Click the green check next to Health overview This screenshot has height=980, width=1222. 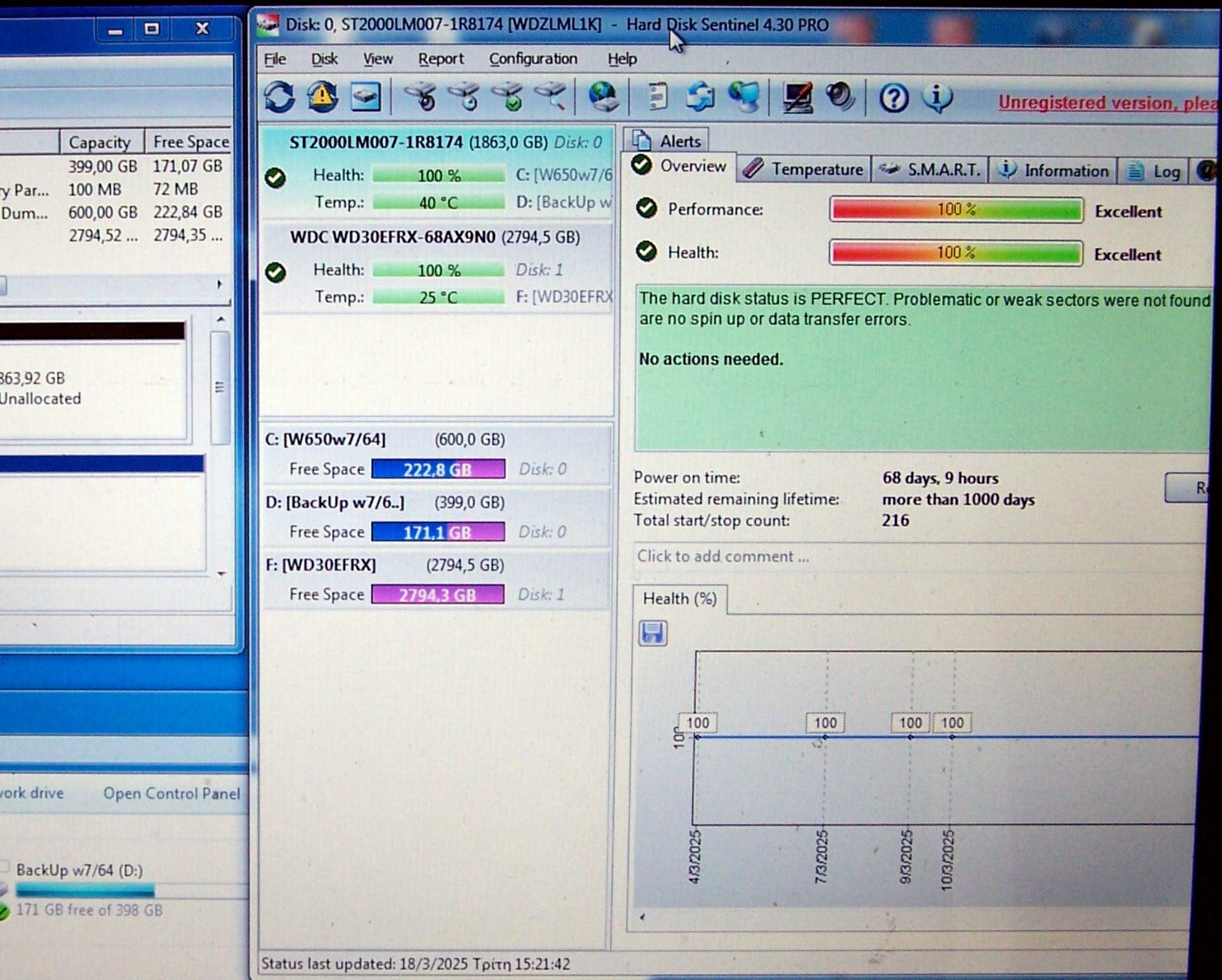646,251
